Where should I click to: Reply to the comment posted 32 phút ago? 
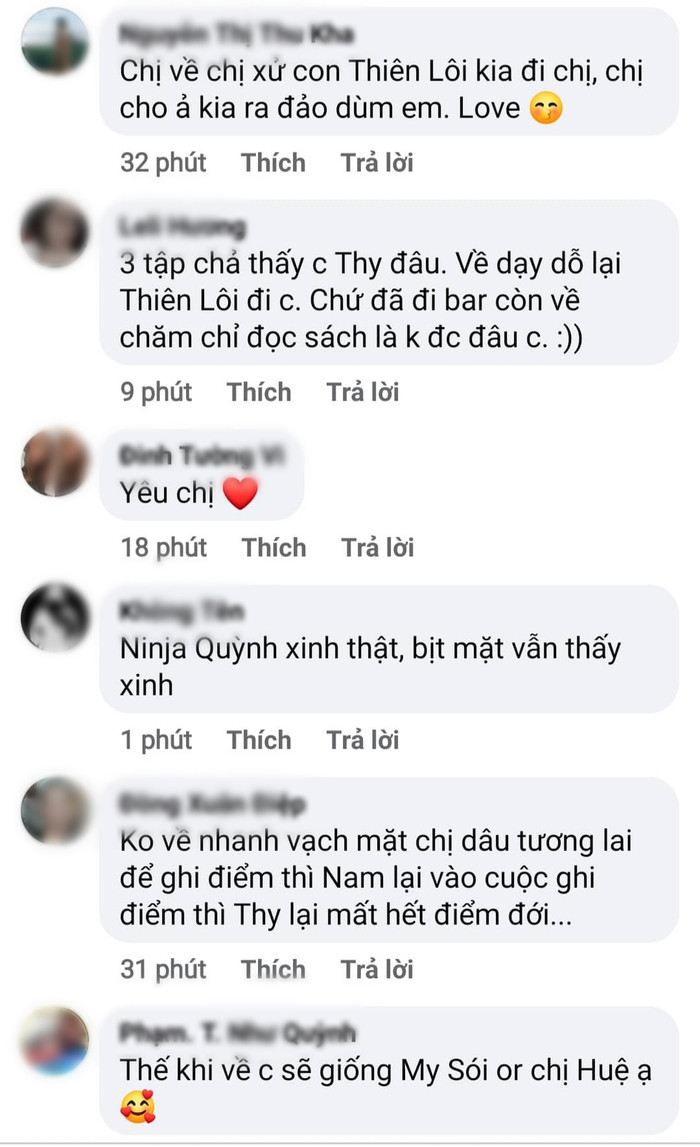(377, 162)
